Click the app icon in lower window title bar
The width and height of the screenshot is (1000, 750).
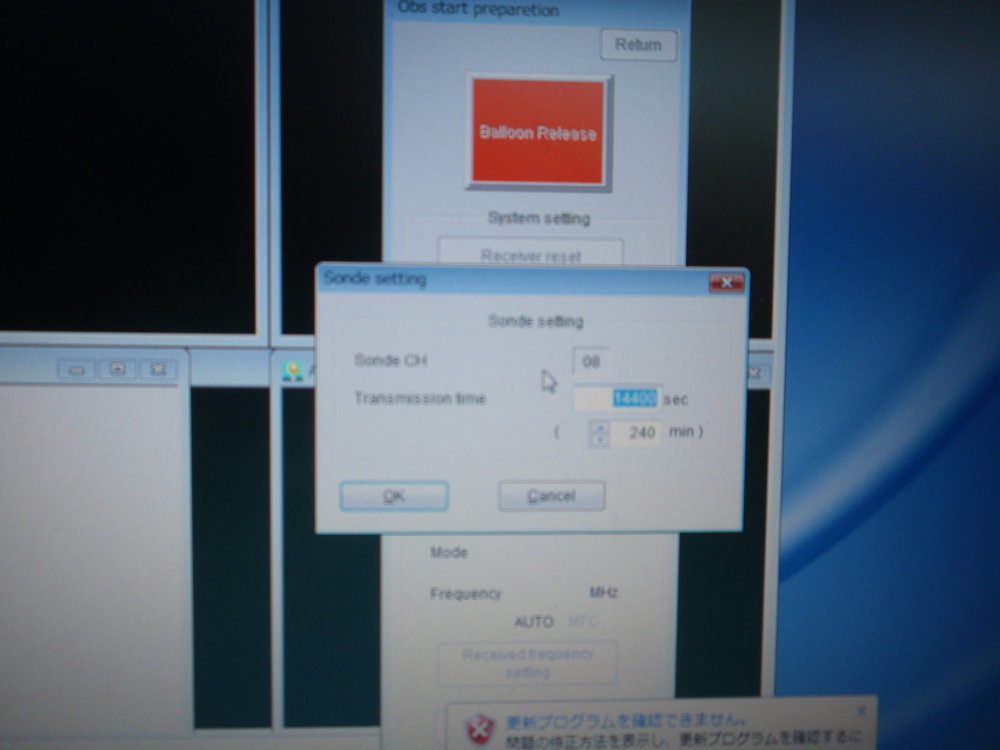pyautogui.click(x=292, y=371)
